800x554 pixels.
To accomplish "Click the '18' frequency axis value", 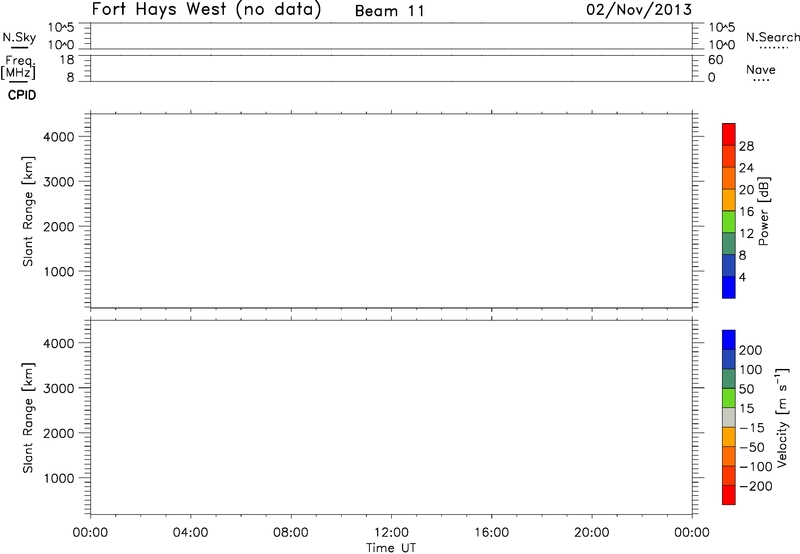I will [67, 60].
